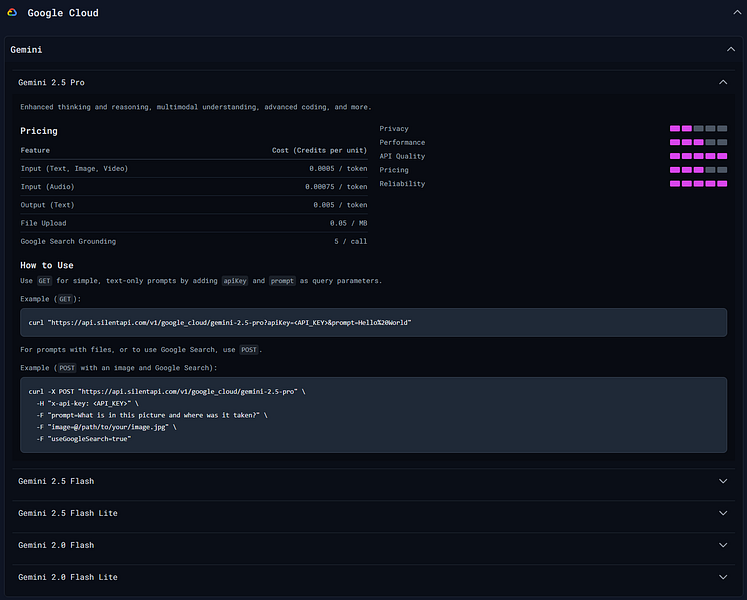Select the 0.05 / MB price
Image resolution: width=747 pixels, height=600 pixels.
pyautogui.click(x=349, y=223)
